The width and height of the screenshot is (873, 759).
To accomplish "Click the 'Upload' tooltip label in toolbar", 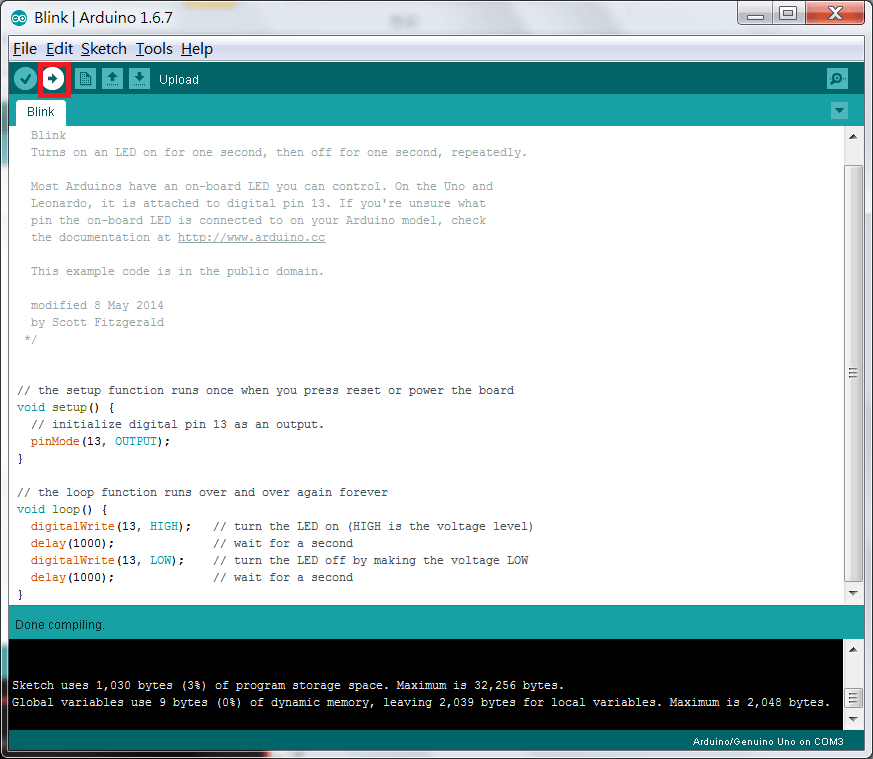I will click(x=179, y=80).
